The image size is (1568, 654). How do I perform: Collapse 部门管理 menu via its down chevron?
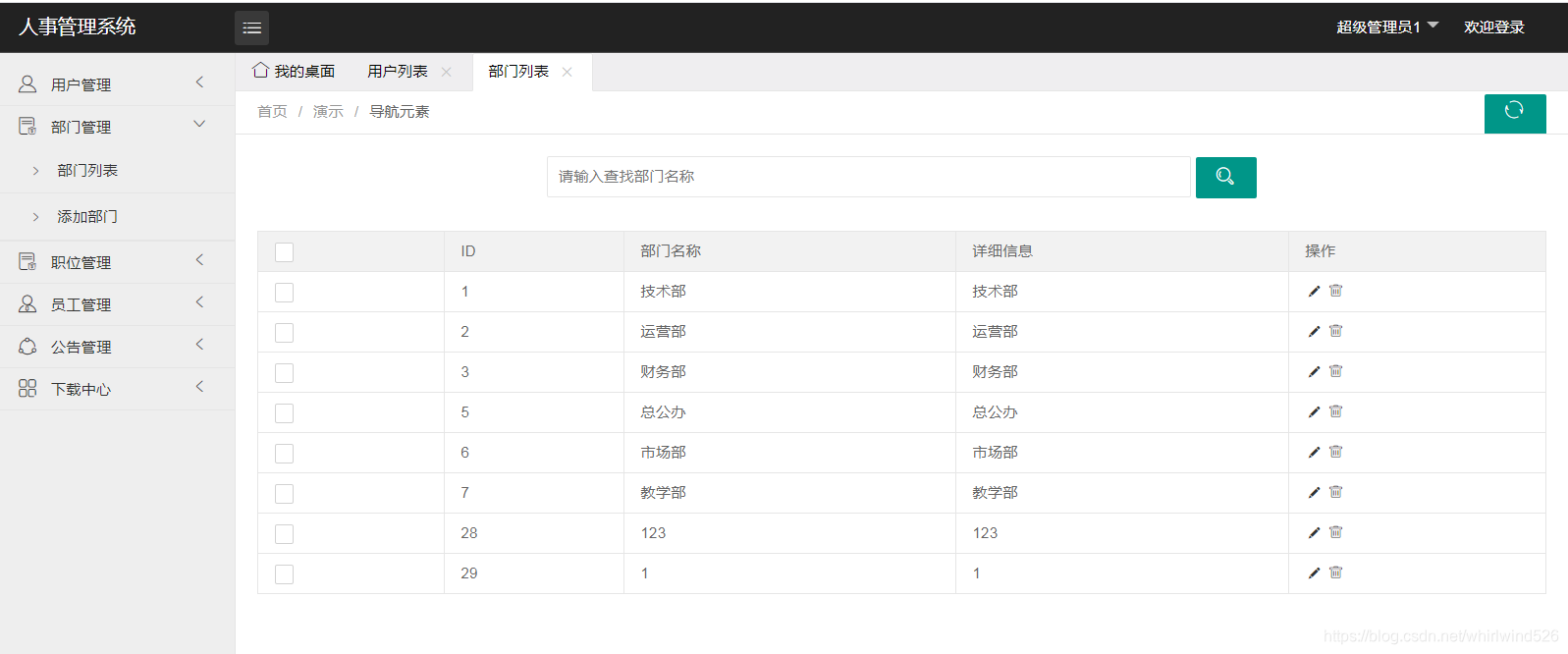(x=199, y=125)
